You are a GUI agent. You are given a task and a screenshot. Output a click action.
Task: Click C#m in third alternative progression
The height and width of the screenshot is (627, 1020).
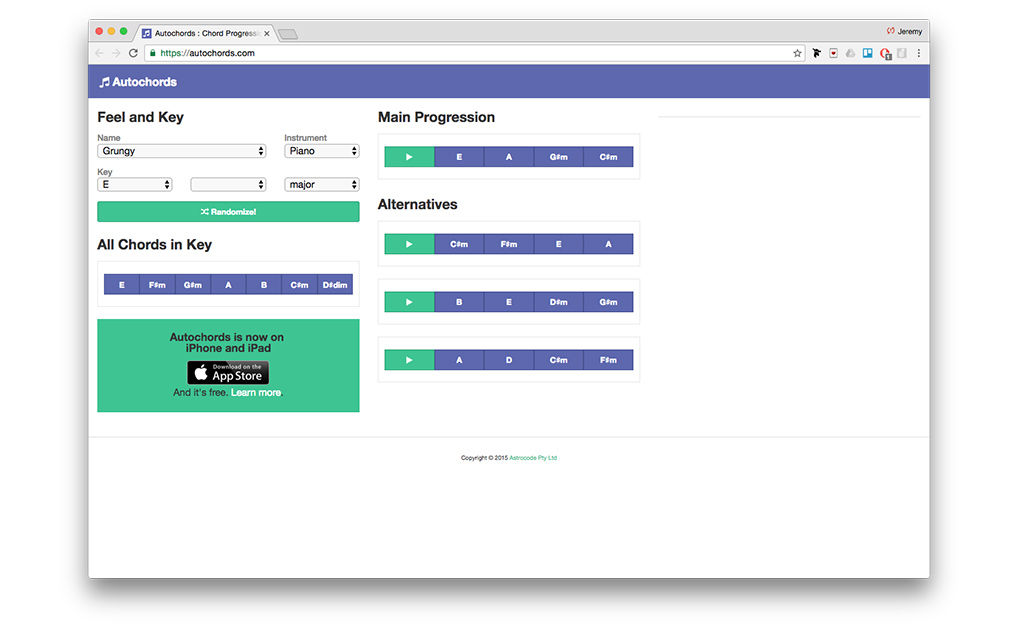pos(559,360)
